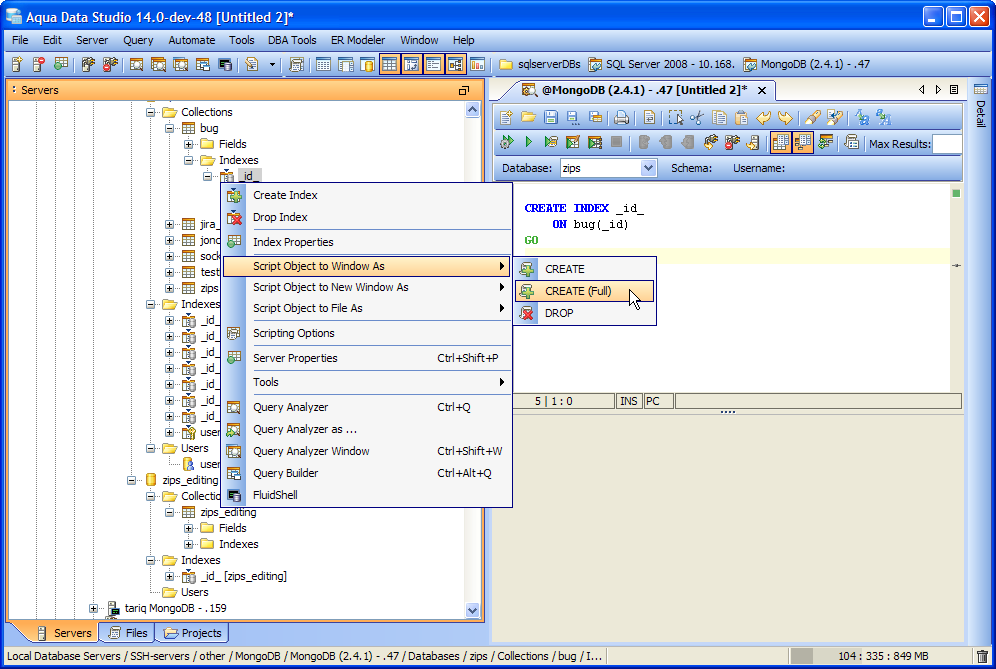
Task: Maximize the Servers panel using its restore icon
Action: pos(464,90)
